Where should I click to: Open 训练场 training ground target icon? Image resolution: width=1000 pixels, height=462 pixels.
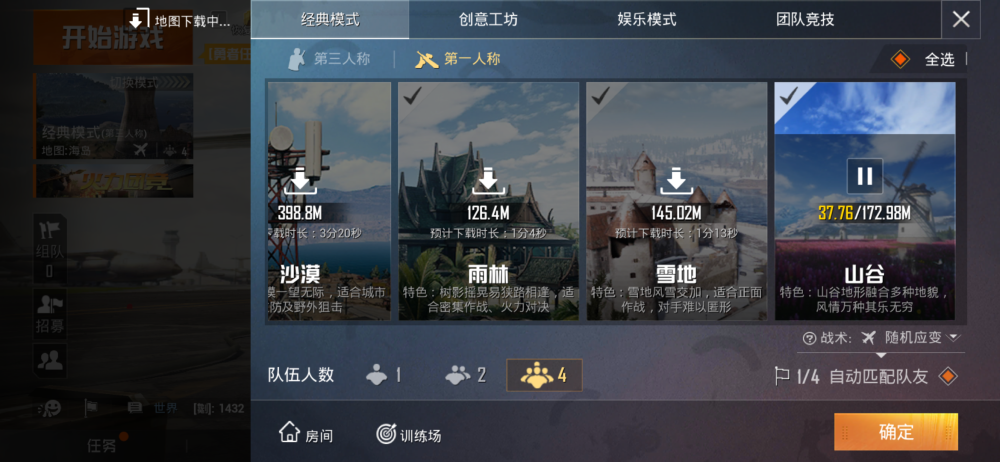click(408, 435)
